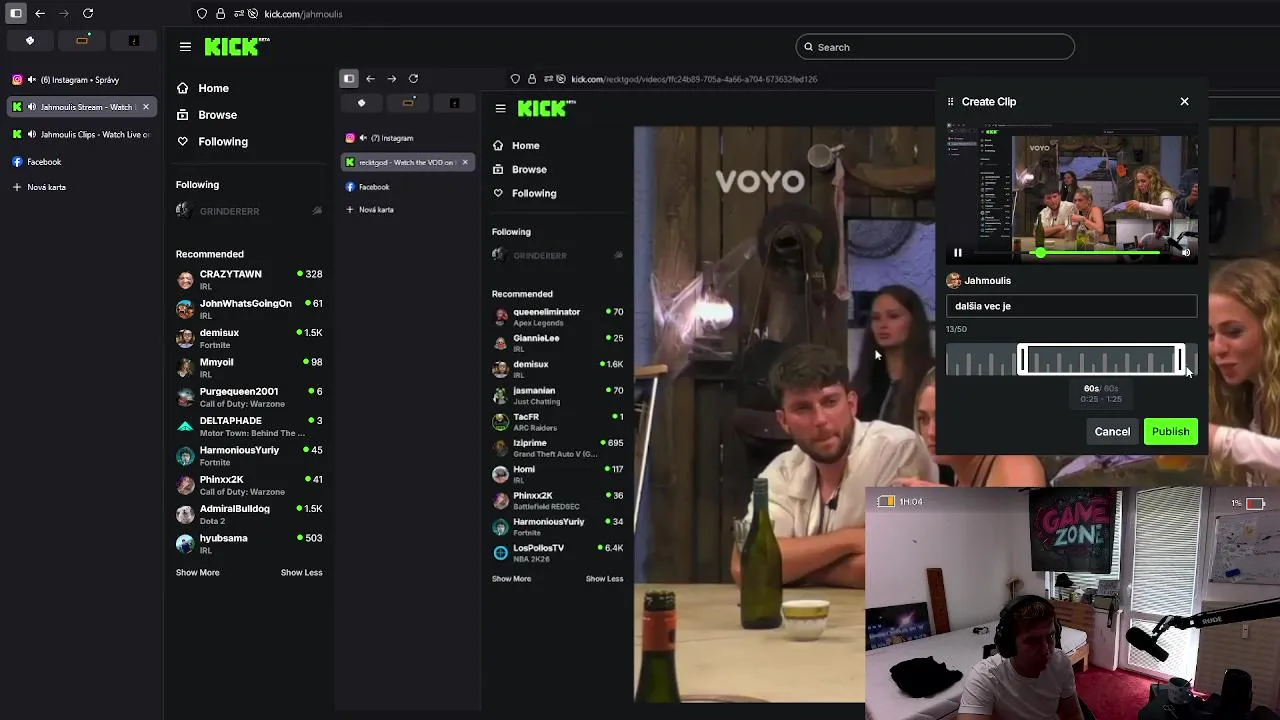Toggle clip preview volume speaker icon
Viewport: 1280px width, 720px height.
(x=1186, y=253)
